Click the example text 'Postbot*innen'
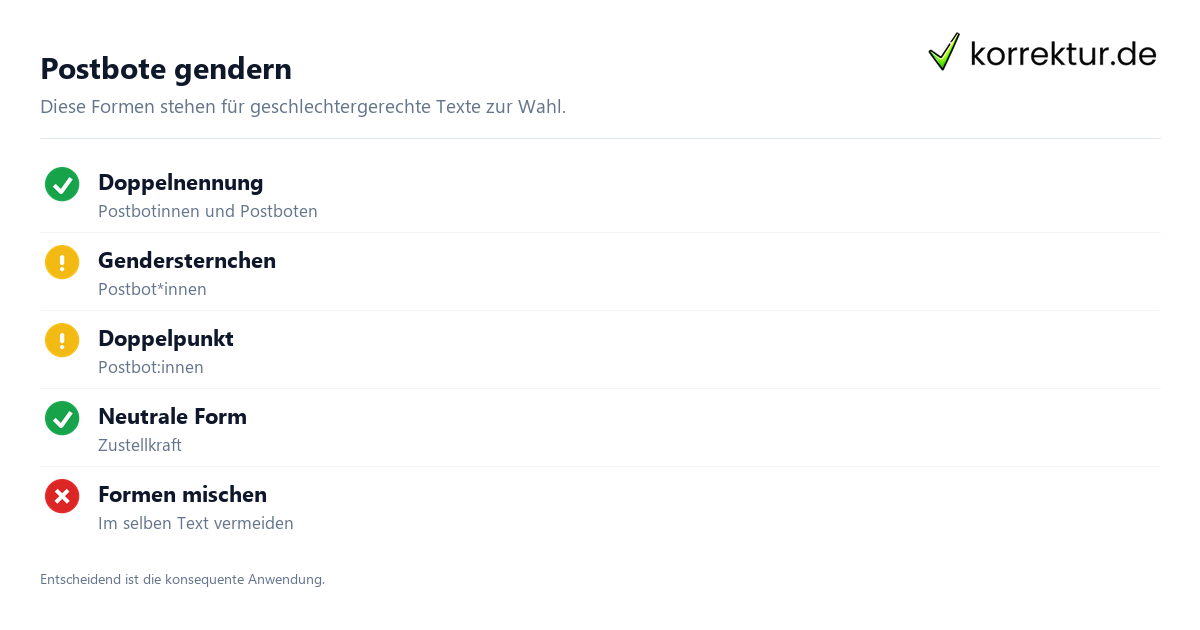Image resolution: width=1200 pixels, height=630 pixels. pyautogui.click(x=152, y=289)
